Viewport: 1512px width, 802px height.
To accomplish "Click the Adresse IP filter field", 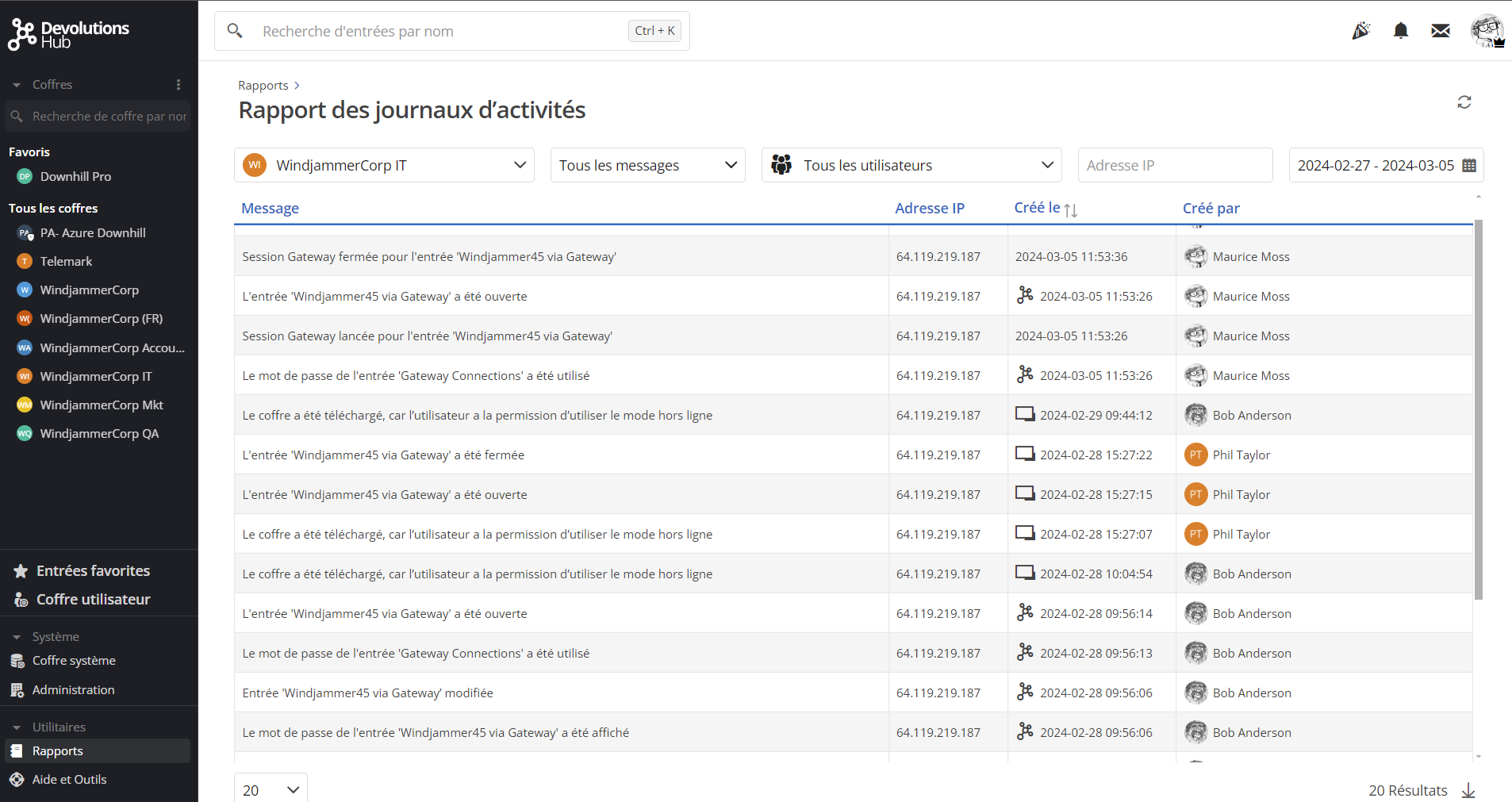I will [1175, 165].
